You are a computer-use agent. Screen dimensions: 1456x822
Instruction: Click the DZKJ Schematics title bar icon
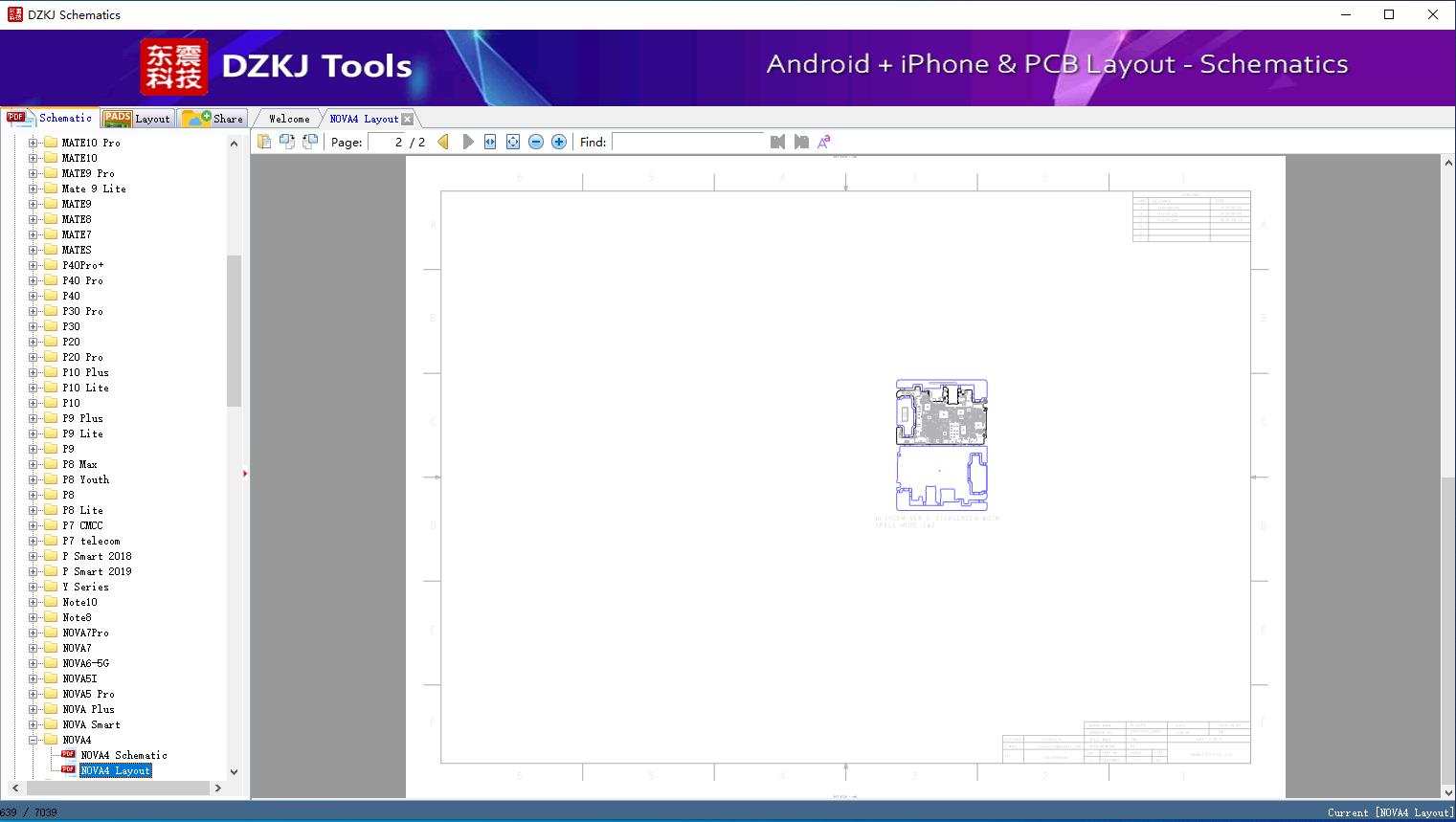coord(14,14)
